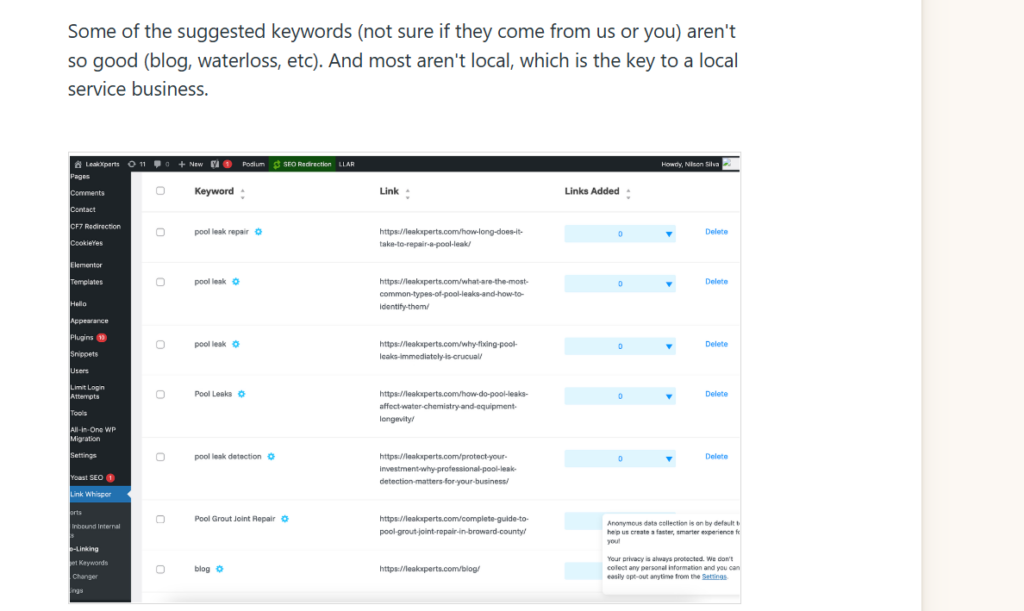The width and height of the screenshot is (1024, 611).
Task: Click gear icon beside 'Pool Grout Joint Repair'
Action: coord(285,519)
